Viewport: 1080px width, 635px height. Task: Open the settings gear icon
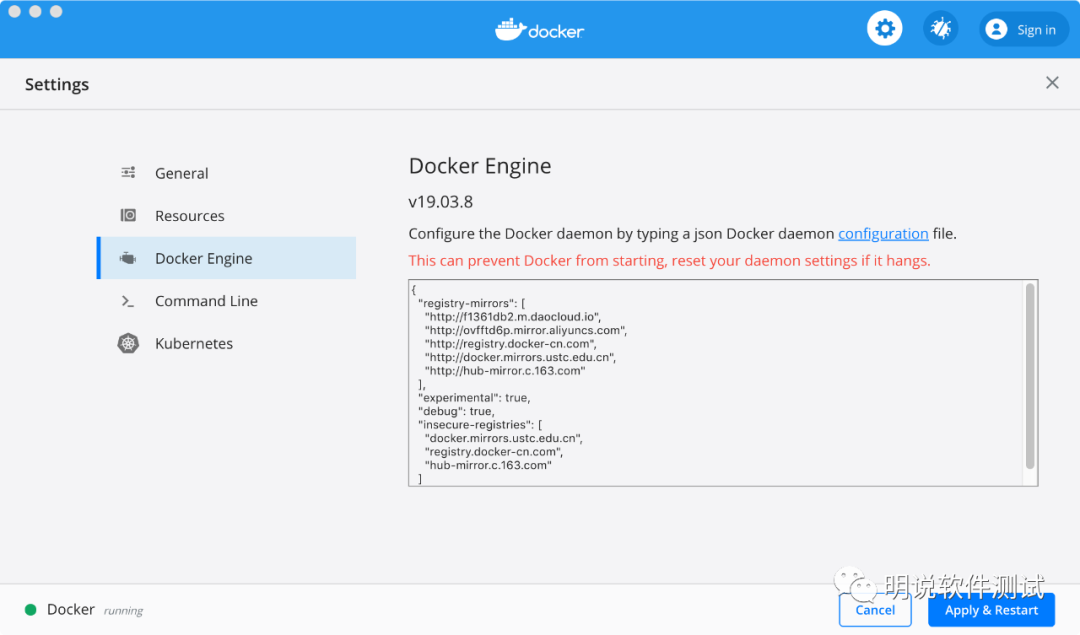(x=884, y=29)
